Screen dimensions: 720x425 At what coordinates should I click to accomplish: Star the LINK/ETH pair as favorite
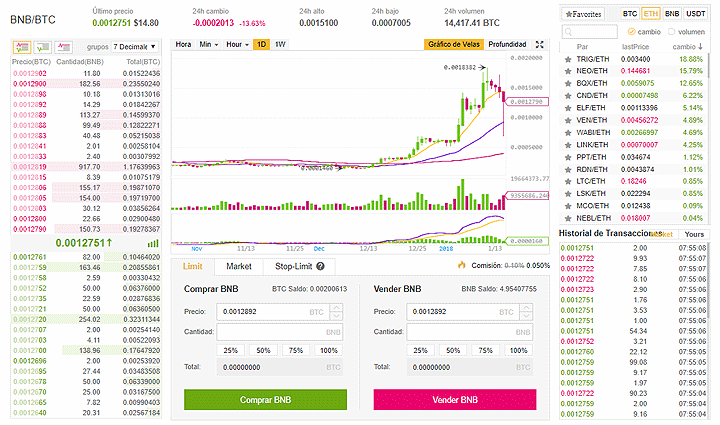tap(568, 145)
